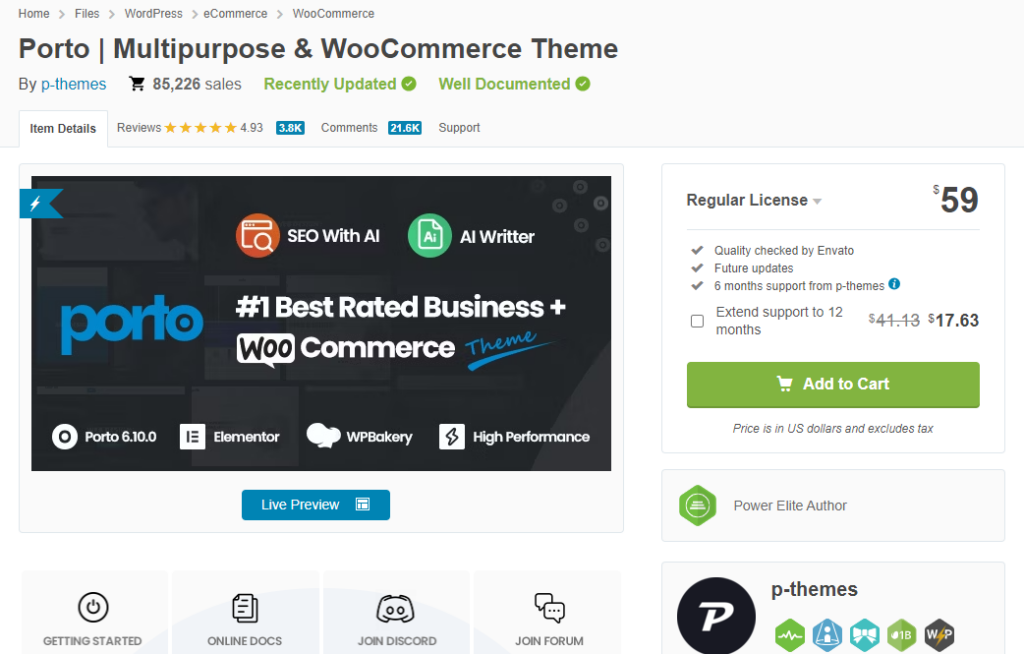1024x654 pixels.
Task: Click the Join Discord icon
Action: [395, 609]
